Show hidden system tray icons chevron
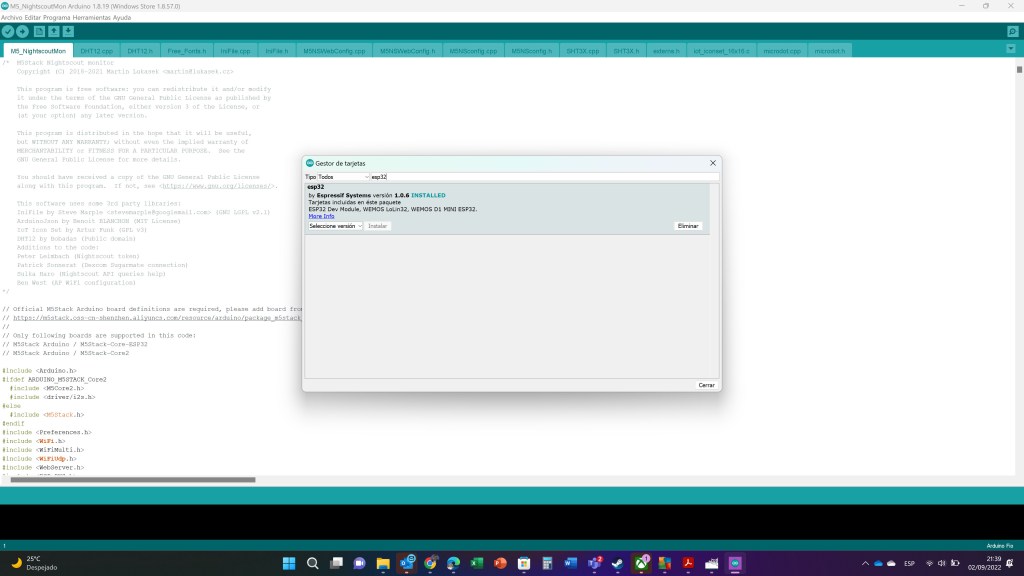 (866, 564)
